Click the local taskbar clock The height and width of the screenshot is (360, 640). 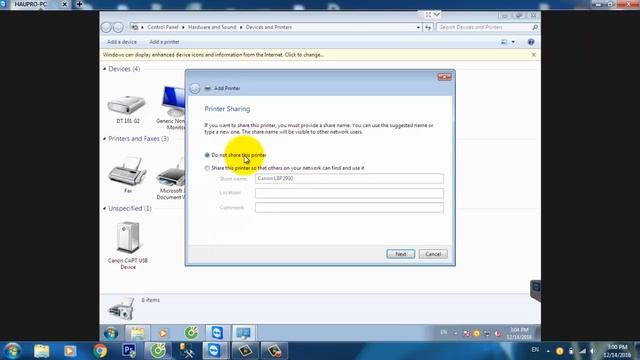[x=617, y=351]
